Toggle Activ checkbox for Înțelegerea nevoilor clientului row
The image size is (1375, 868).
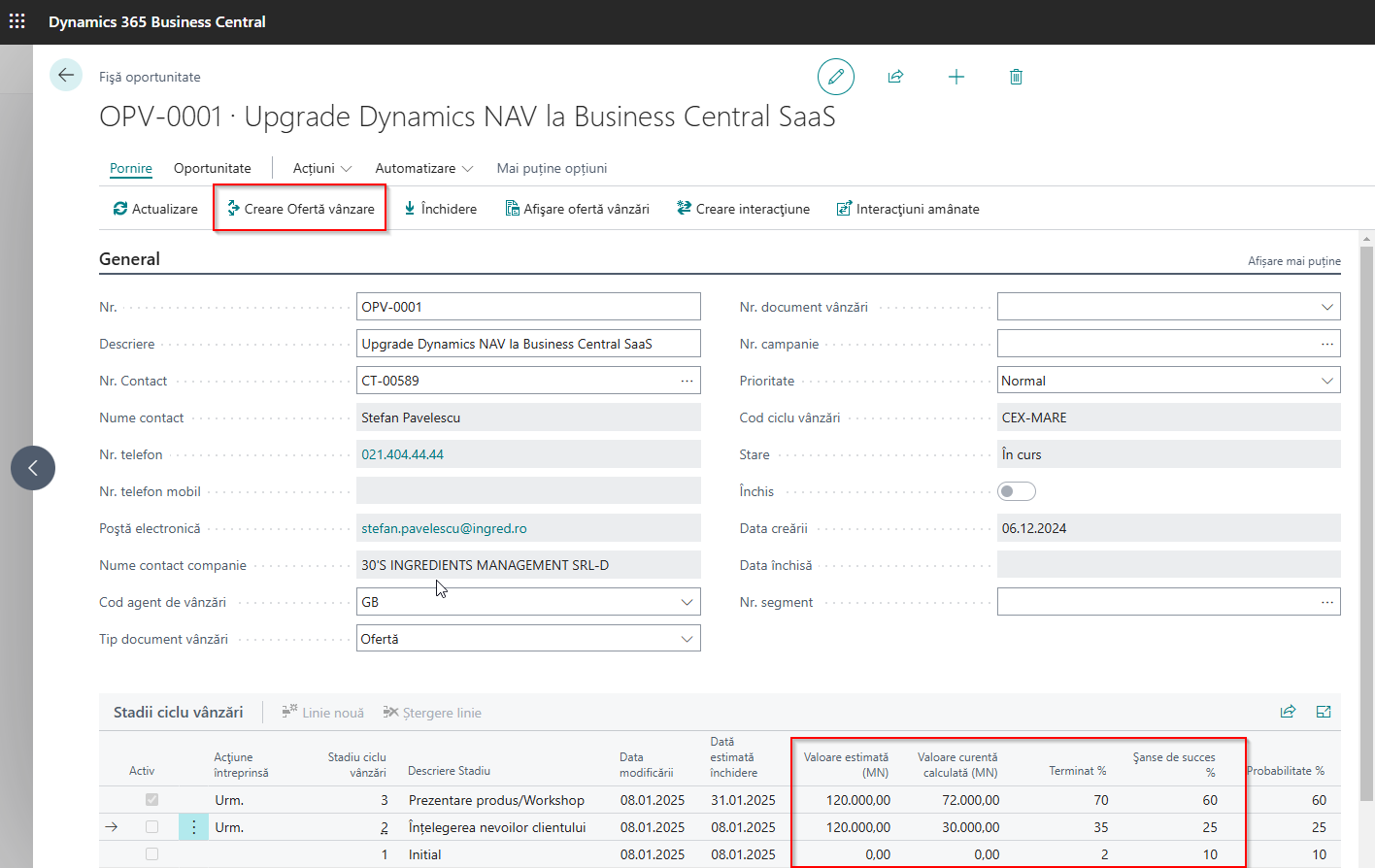point(151,827)
